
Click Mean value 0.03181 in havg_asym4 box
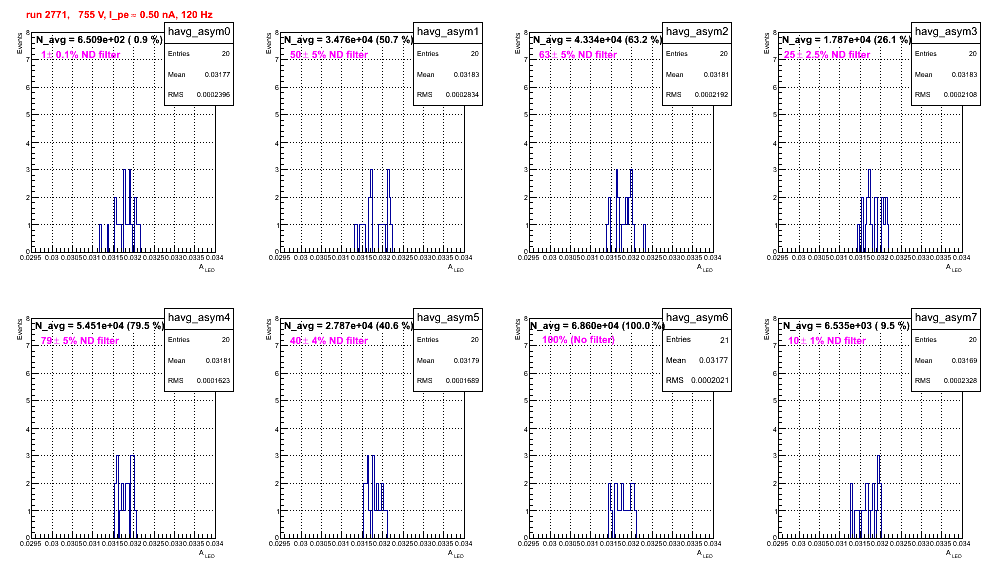(217, 361)
